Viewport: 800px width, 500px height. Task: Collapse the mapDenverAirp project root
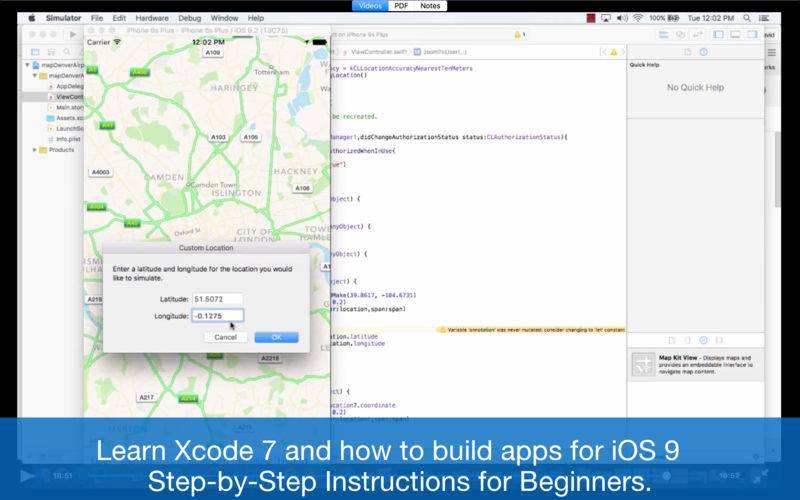27,65
